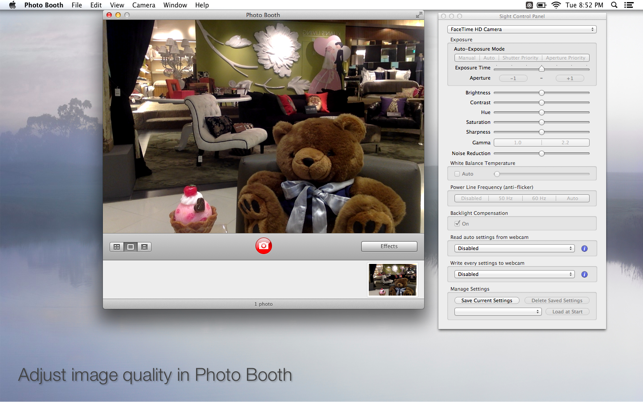Viewport: 643px width, 402px height.
Task: Open the captured photo thumbnail
Action: coord(392,280)
